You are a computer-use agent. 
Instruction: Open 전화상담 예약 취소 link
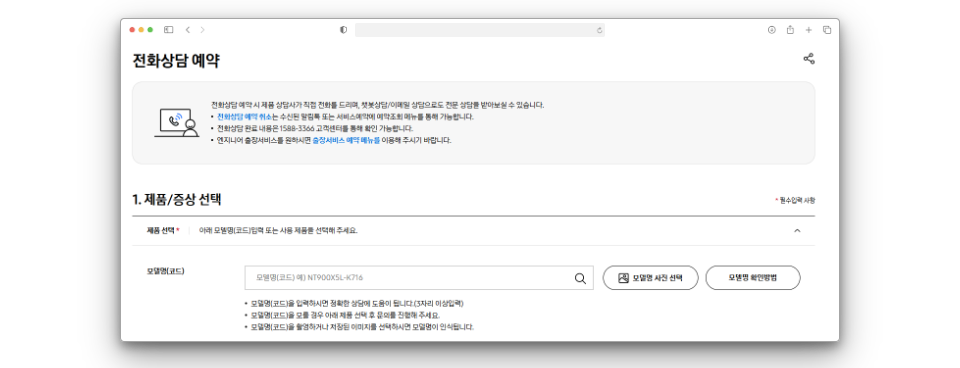[244, 116]
